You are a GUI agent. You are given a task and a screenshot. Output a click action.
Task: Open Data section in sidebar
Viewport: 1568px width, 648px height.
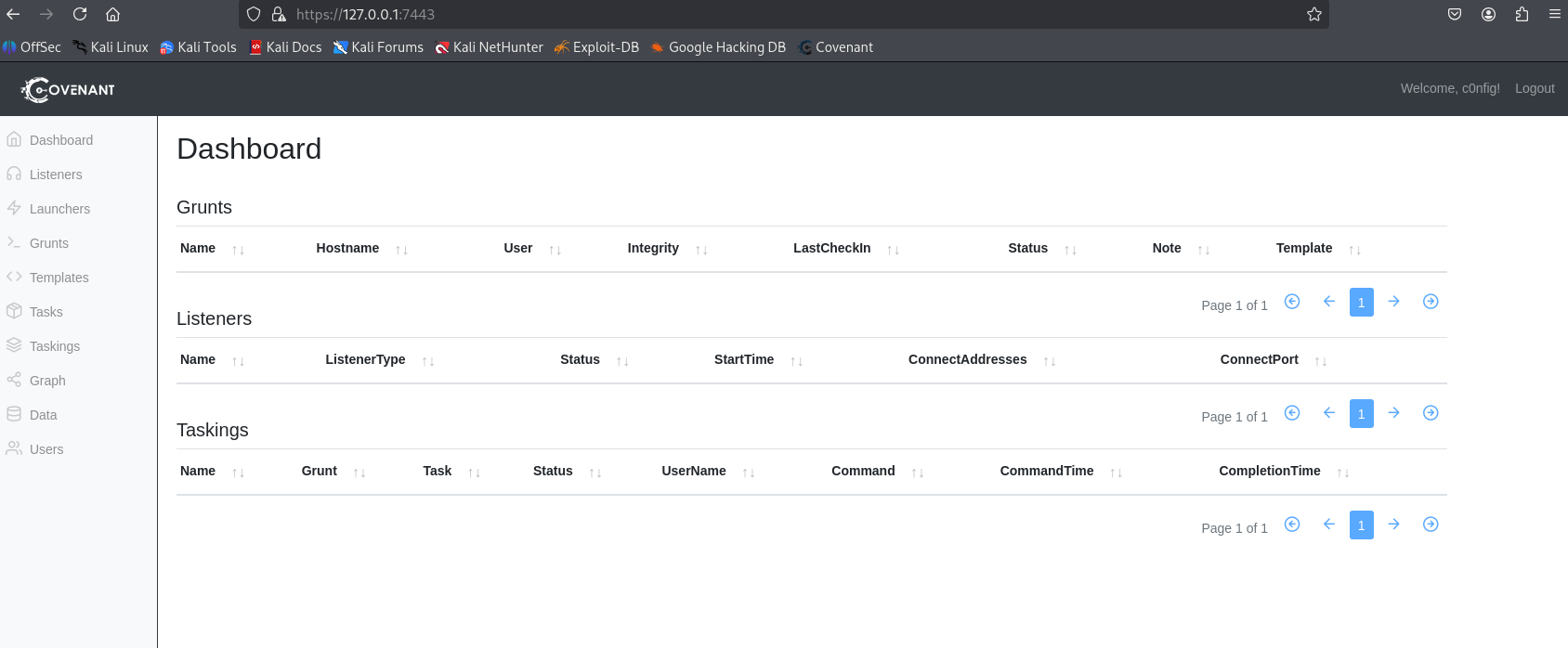43,415
